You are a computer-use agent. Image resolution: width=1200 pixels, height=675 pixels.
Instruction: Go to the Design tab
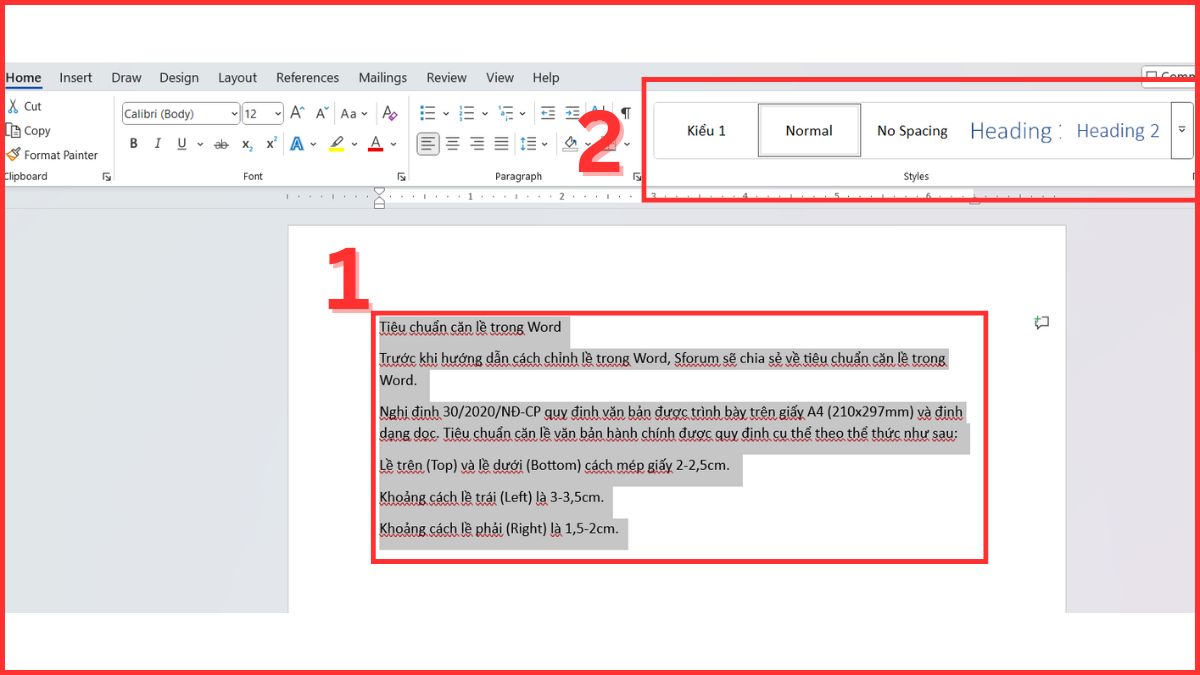click(179, 78)
